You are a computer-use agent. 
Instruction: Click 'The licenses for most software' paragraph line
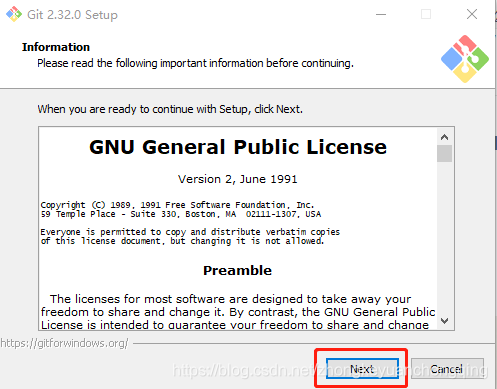click(x=231, y=299)
